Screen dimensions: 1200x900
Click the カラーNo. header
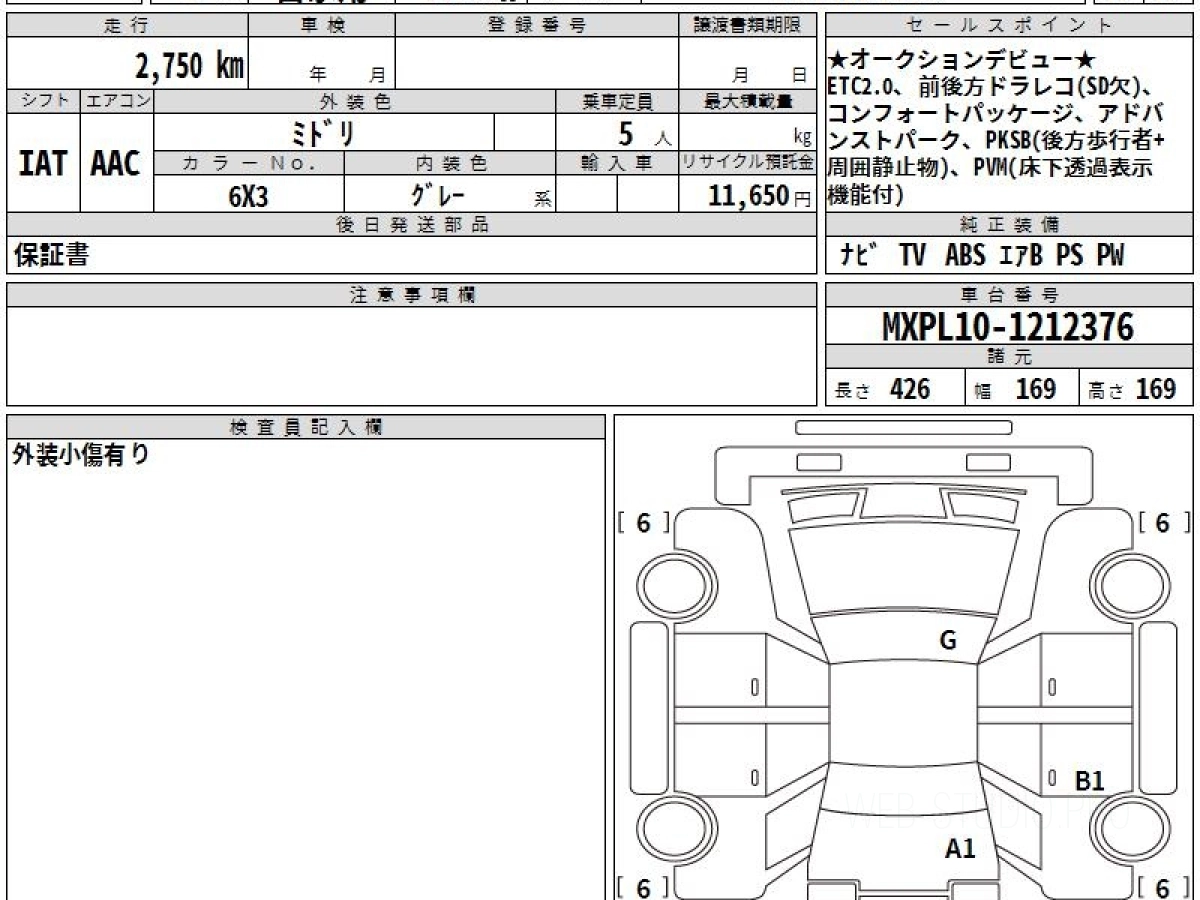point(250,163)
